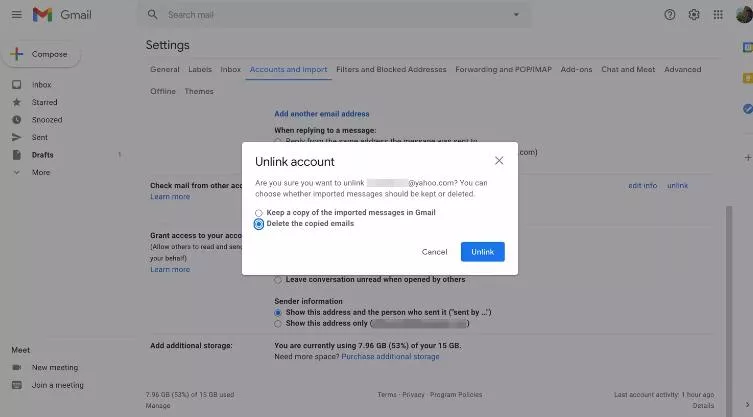Open the Inbox folder
753x417 pixels.
tap(41, 85)
